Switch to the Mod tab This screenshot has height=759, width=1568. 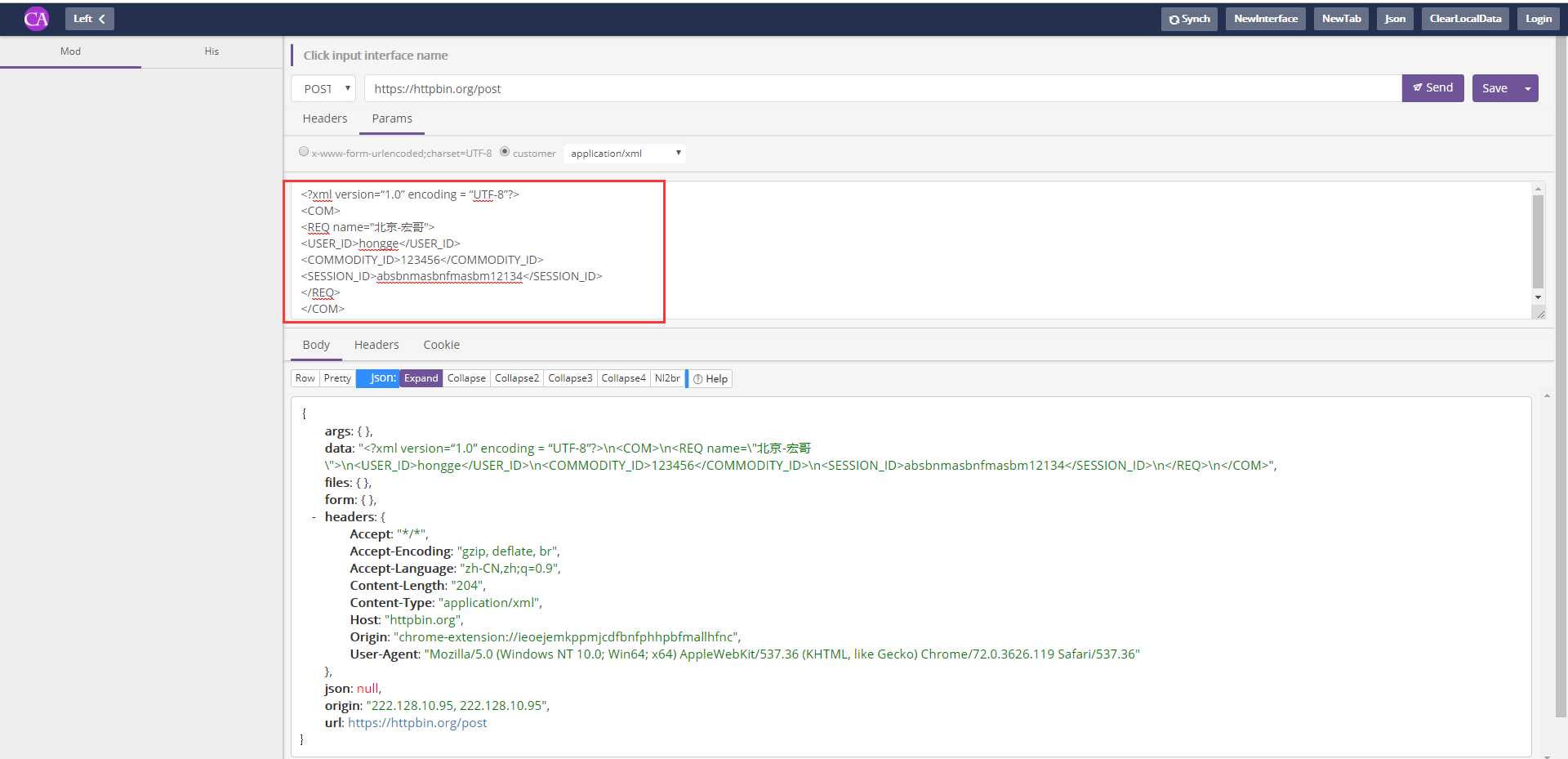pos(70,51)
